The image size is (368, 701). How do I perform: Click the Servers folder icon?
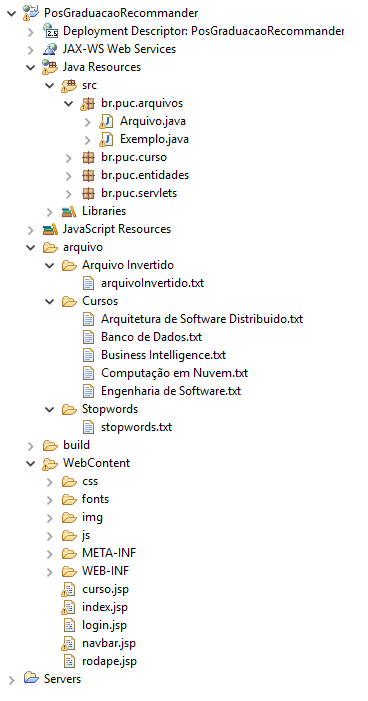pos(31,679)
